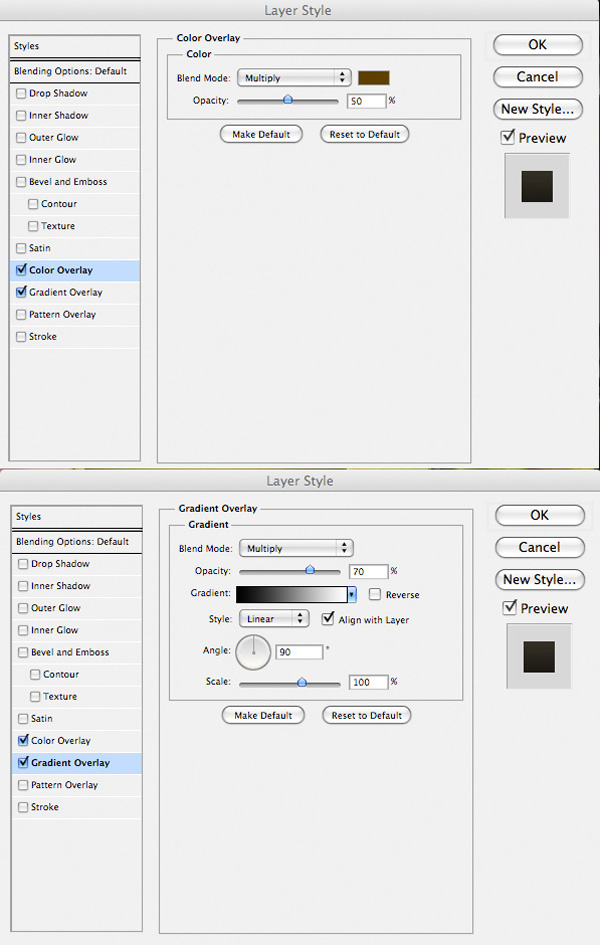Enable Reverse gradient checkbox
This screenshot has width=600, height=945.
tap(375, 595)
